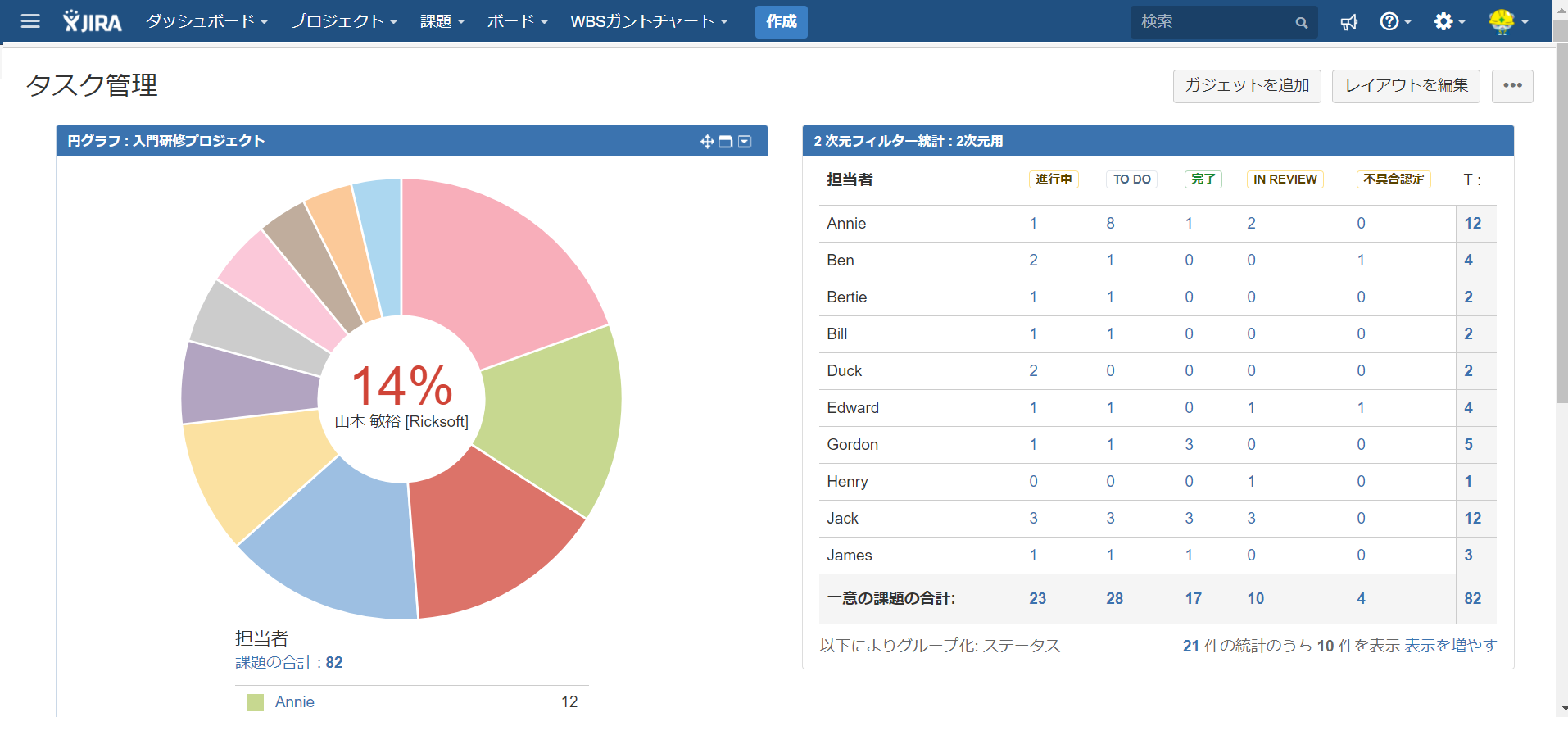This screenshot has width=1568, height=735.
Task: Open the help question mark menu
Action: [x=1395, y=21]
